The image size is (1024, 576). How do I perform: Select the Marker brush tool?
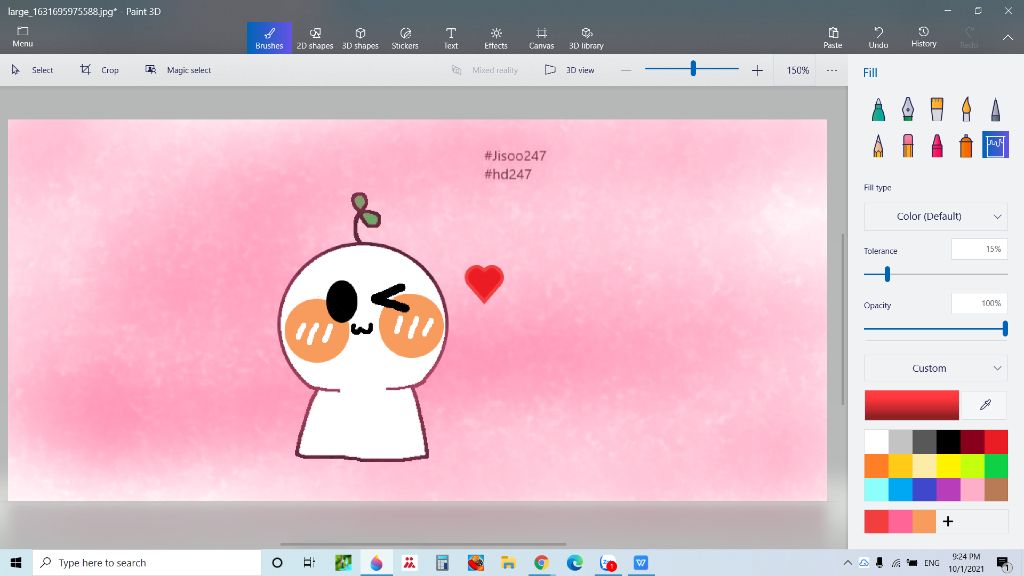click(x=878, y=109)
